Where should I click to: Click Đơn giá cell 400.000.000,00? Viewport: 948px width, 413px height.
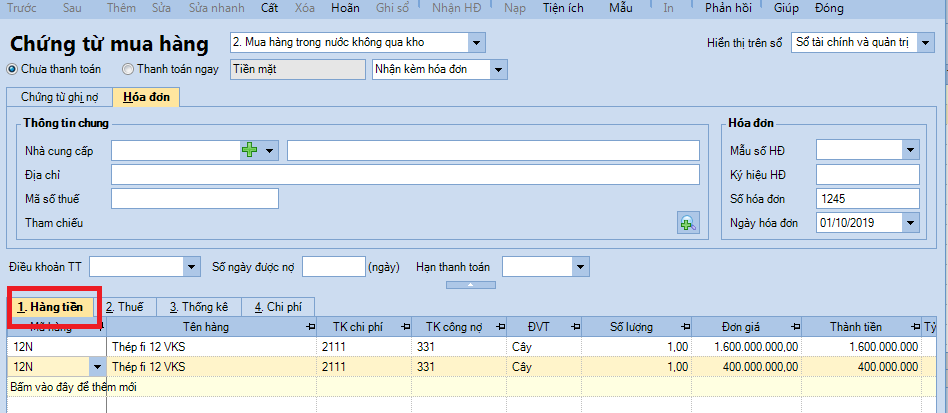point(748,366)
